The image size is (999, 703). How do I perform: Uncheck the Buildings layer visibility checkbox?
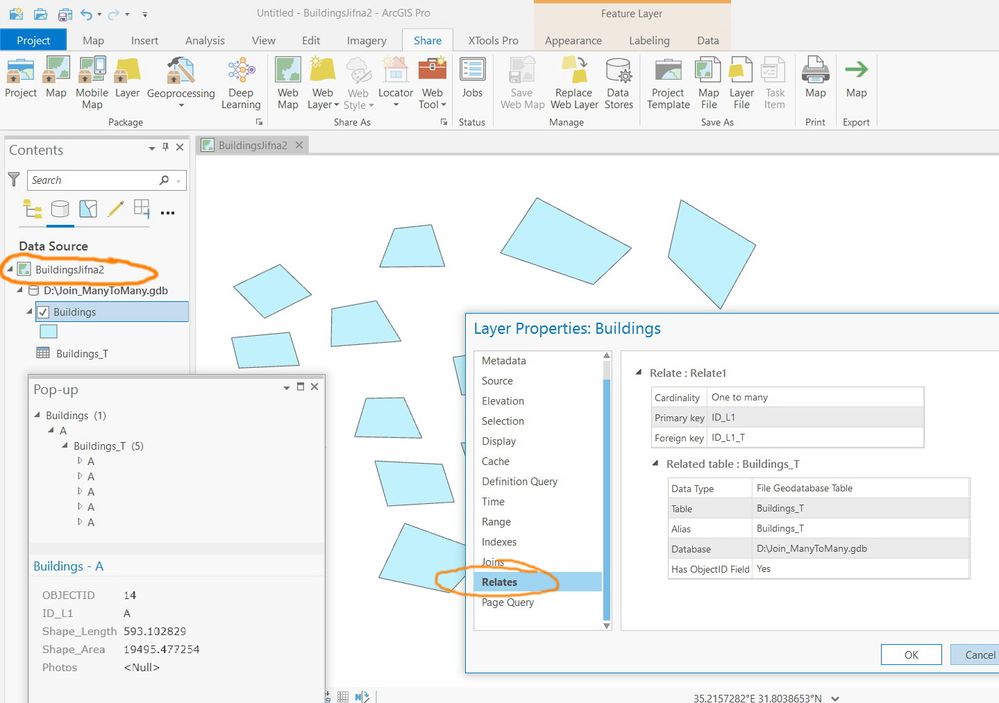coord(43,312)
